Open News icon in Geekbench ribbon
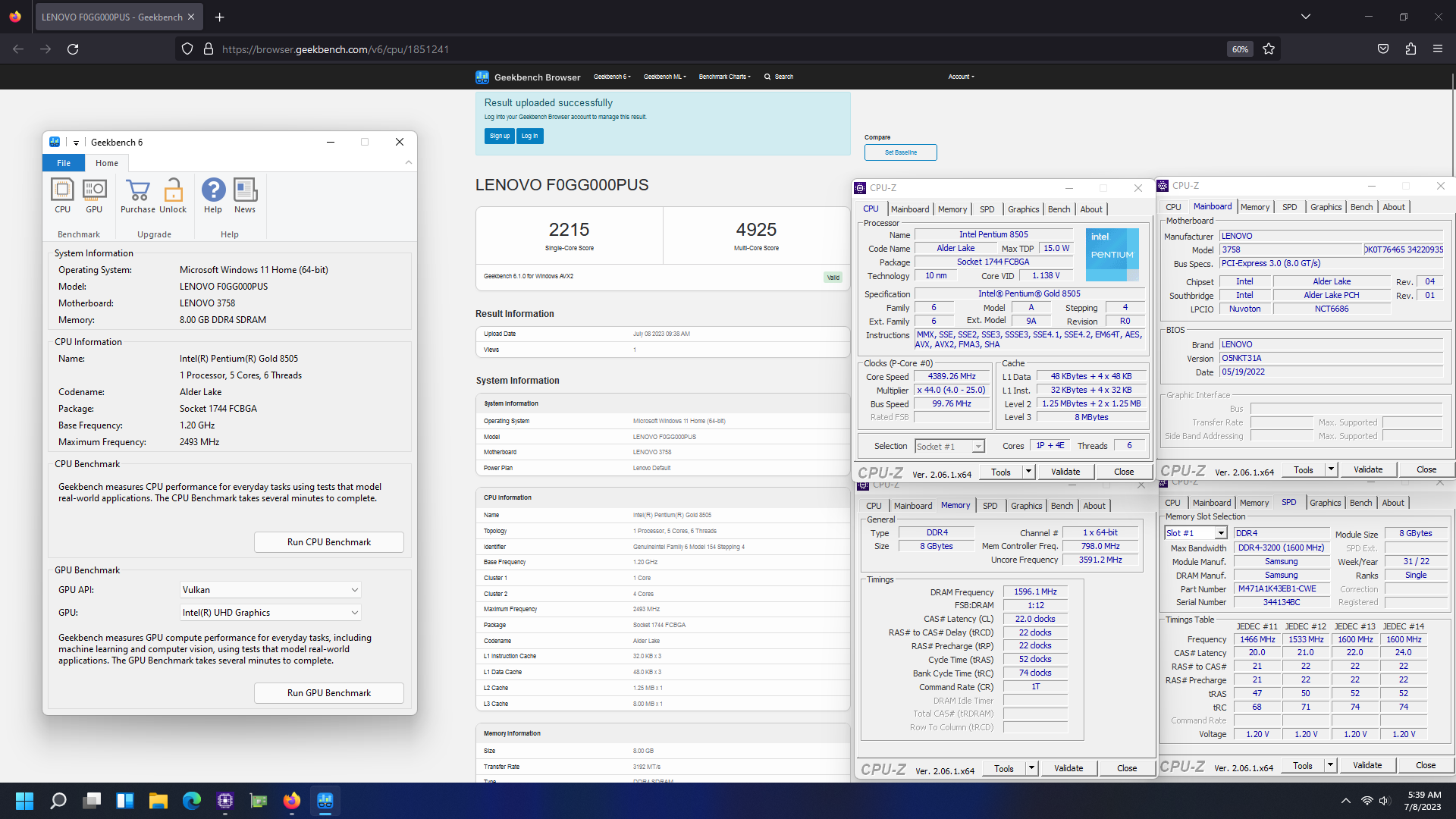Screen dimensions: 1456x819 pos(245,196)
